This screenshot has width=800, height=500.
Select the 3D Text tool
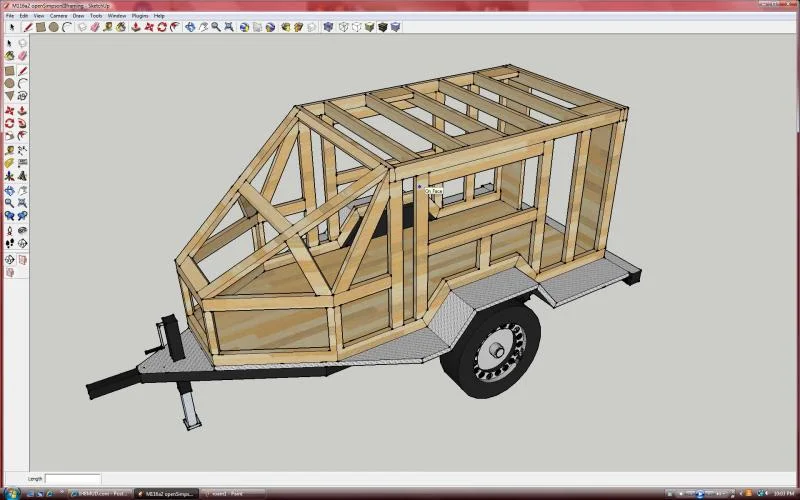(22, 176)
